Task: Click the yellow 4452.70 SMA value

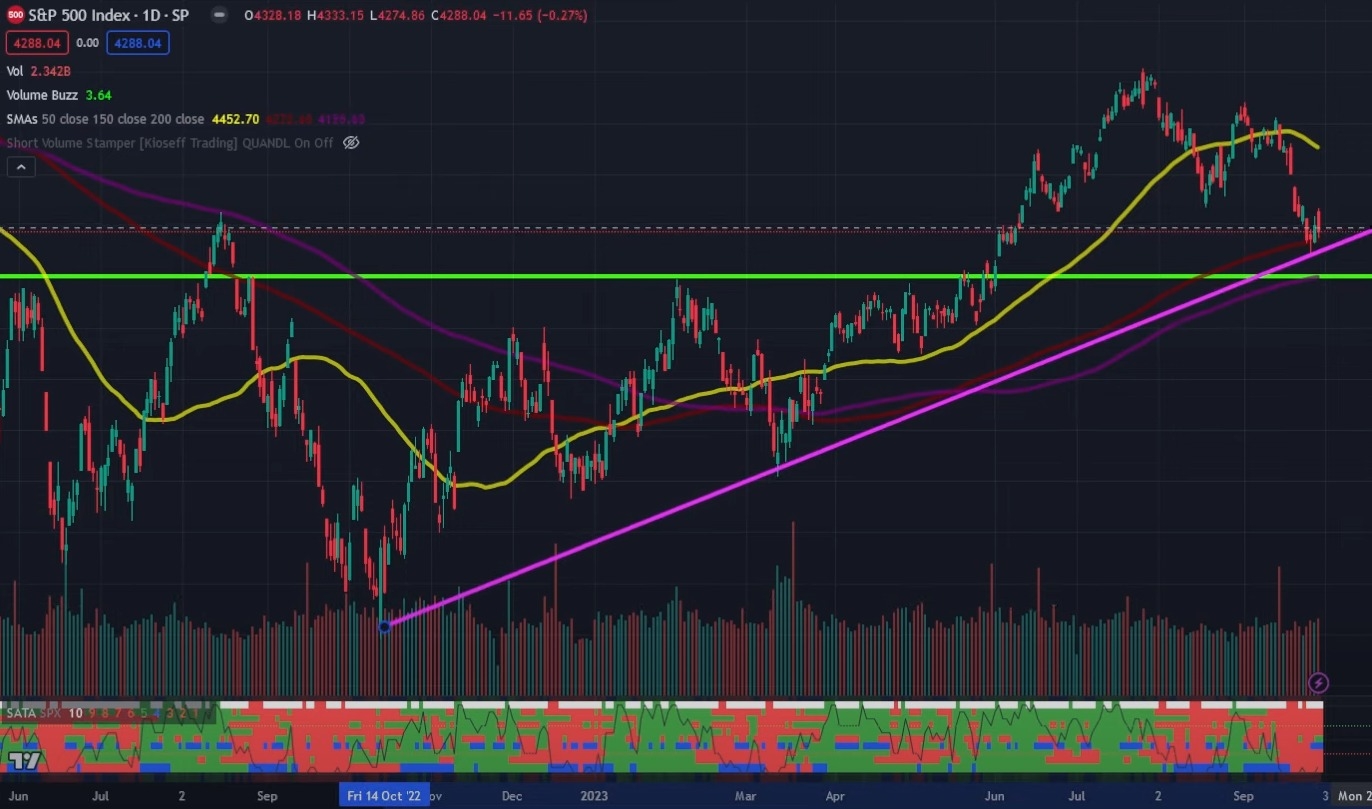Action: point(236,119)
